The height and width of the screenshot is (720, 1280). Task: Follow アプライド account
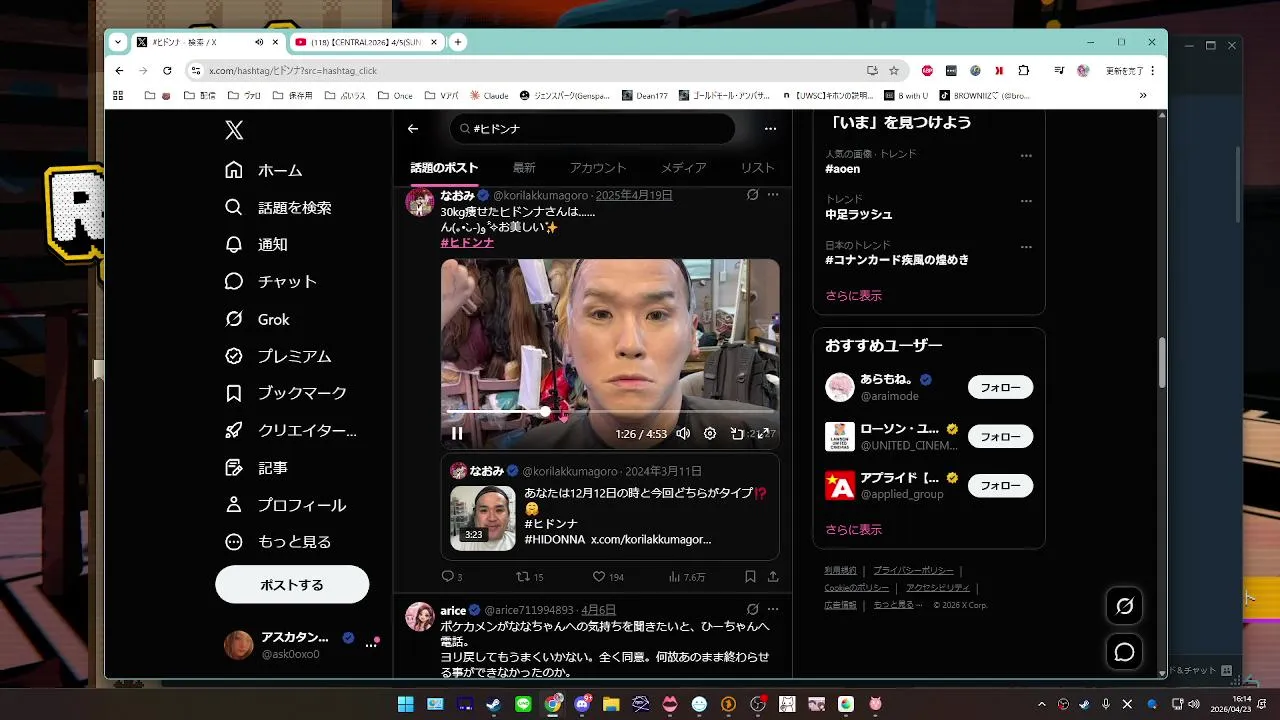[x=1000, y=486]
